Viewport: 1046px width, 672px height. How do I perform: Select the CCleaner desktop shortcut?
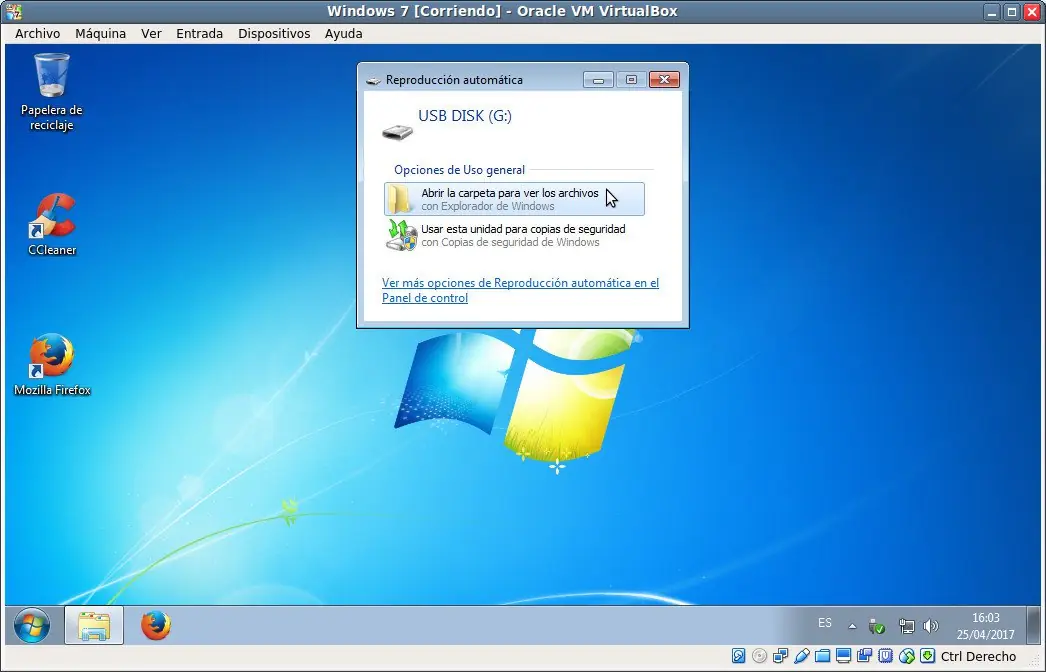[52, 225]
